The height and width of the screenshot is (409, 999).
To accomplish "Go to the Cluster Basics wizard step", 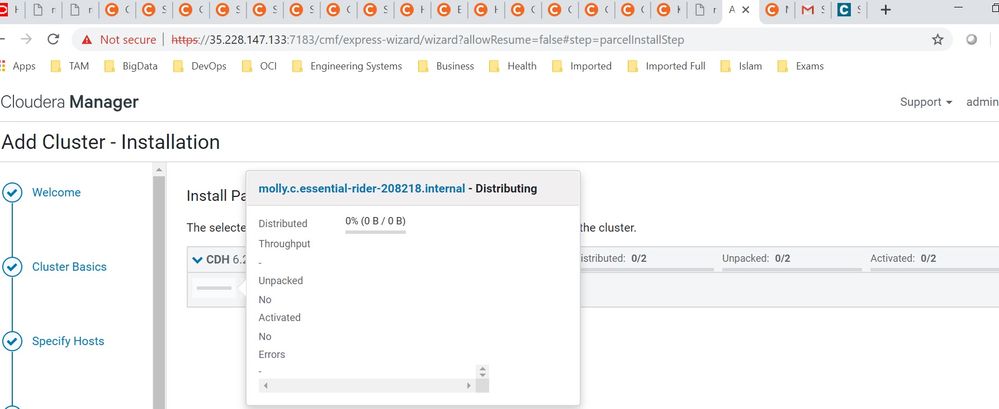I will click(x=69, y=267).
